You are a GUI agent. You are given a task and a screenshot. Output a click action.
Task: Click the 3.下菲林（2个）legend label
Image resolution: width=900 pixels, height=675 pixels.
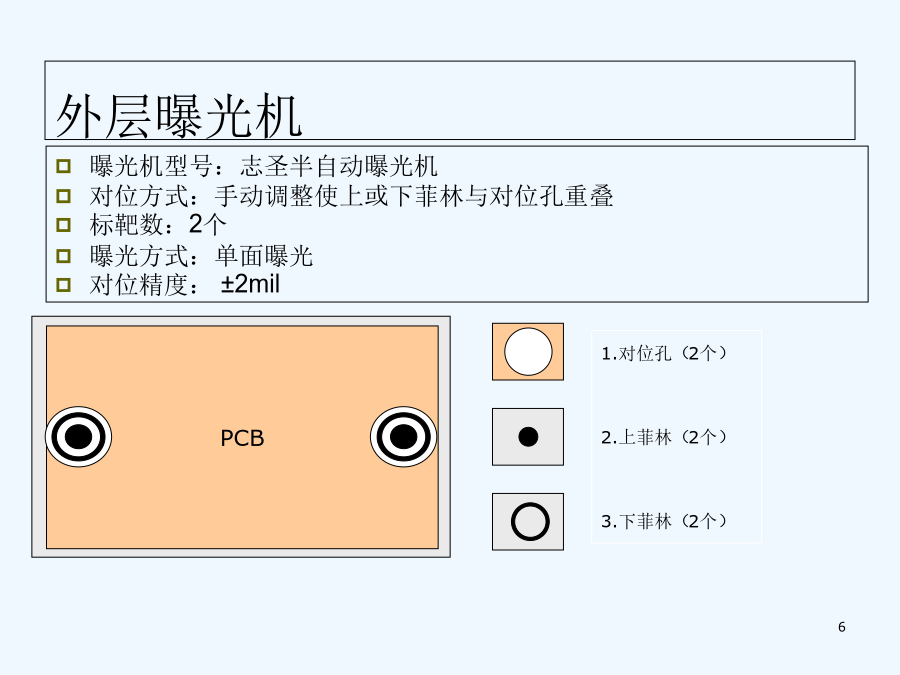click(x=664, y=521)
